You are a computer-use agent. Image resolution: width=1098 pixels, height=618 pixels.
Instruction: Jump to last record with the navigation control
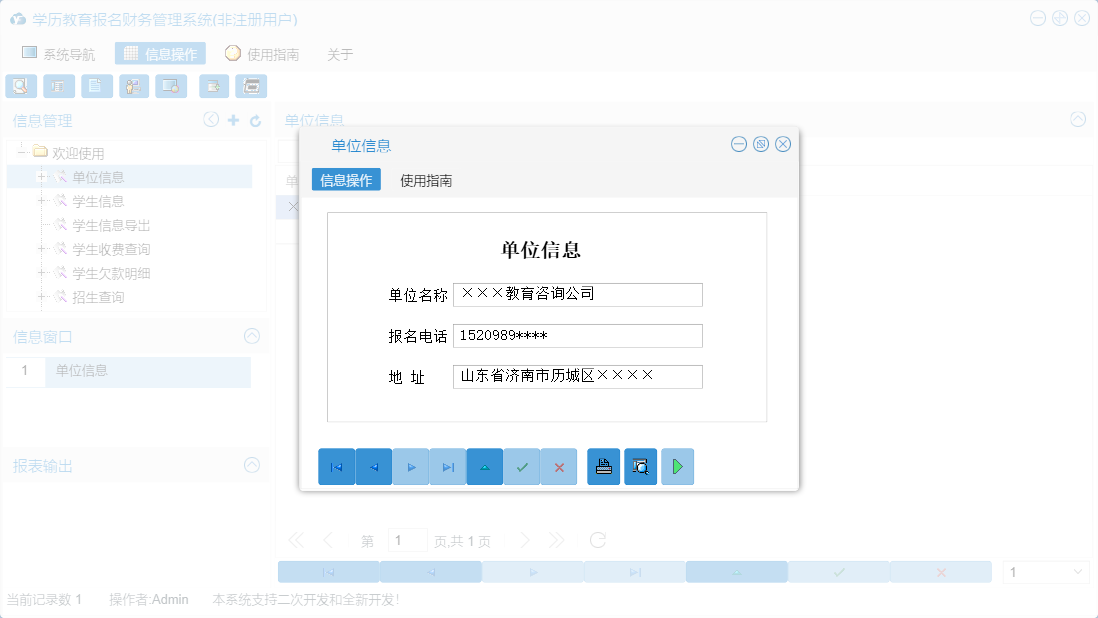coord(447,466)
